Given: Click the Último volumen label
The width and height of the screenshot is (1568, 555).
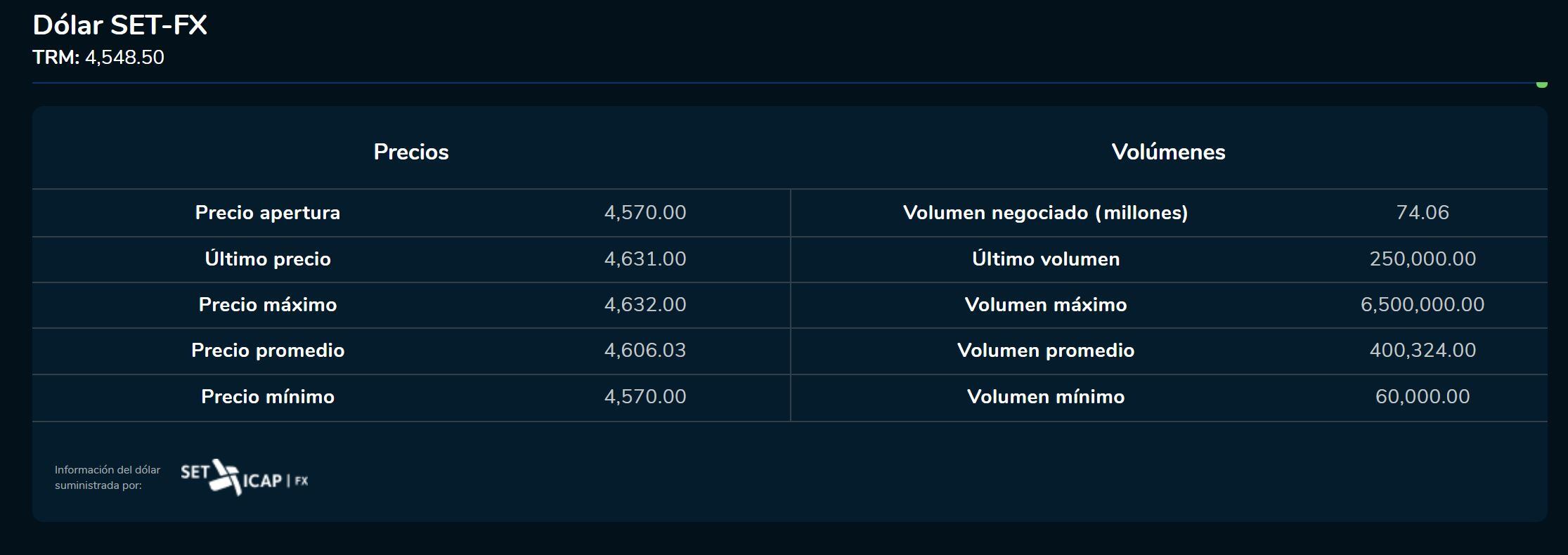Looking at the screenshot, I should coord(1045,259).
